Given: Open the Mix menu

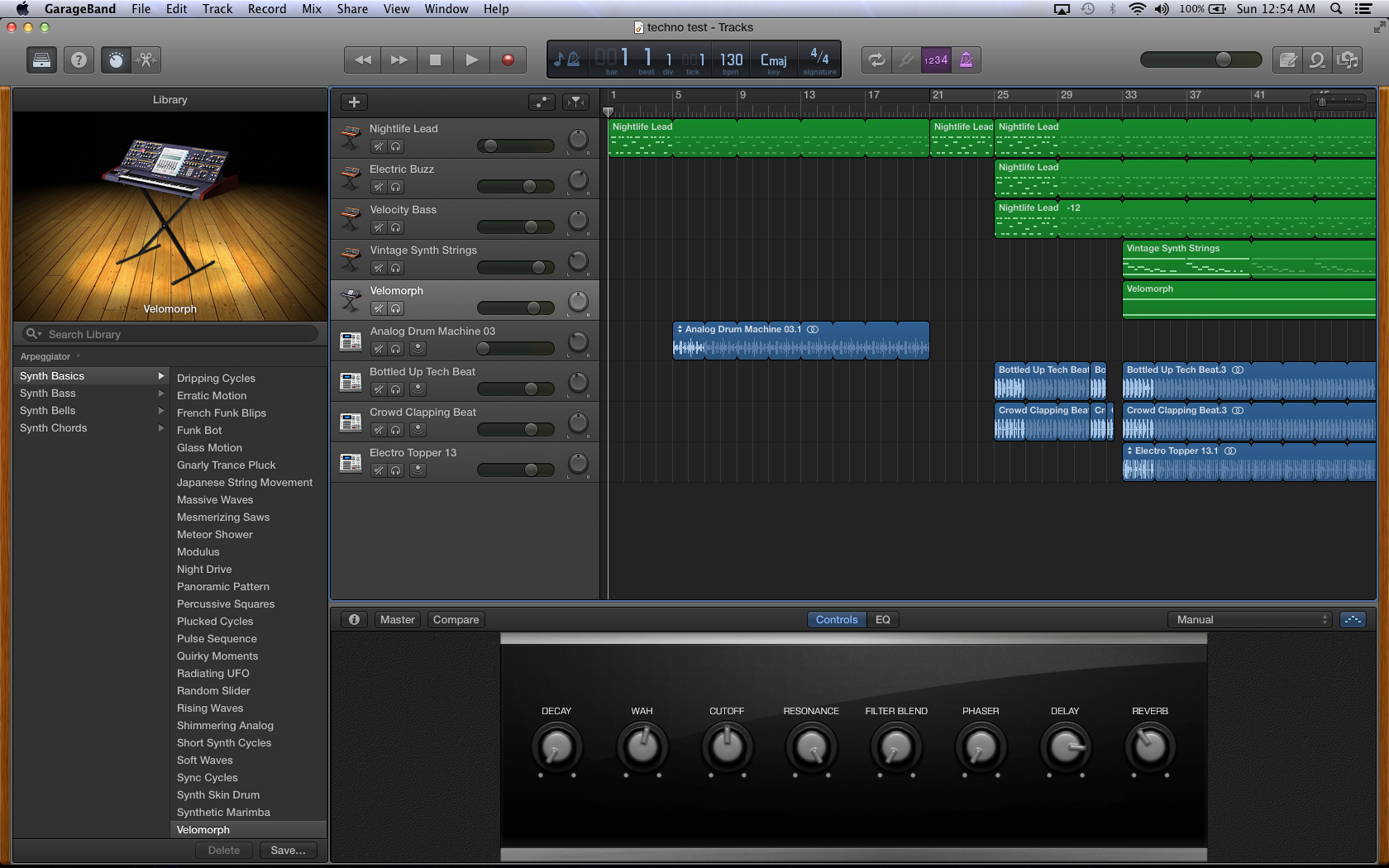Looking at the screenshot, I should coord(312,8).
